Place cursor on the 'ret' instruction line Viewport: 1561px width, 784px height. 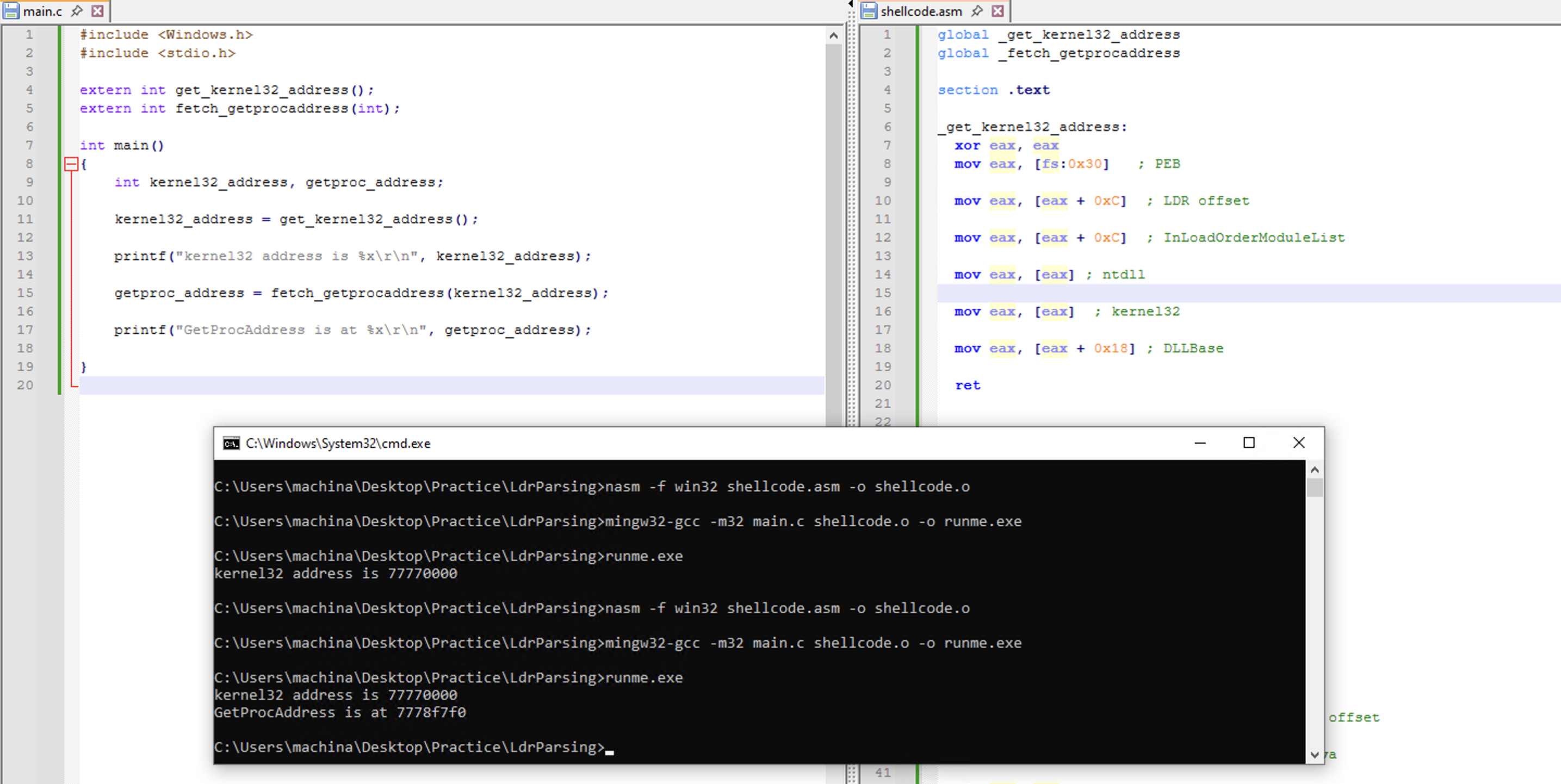(x=968, y=385)
